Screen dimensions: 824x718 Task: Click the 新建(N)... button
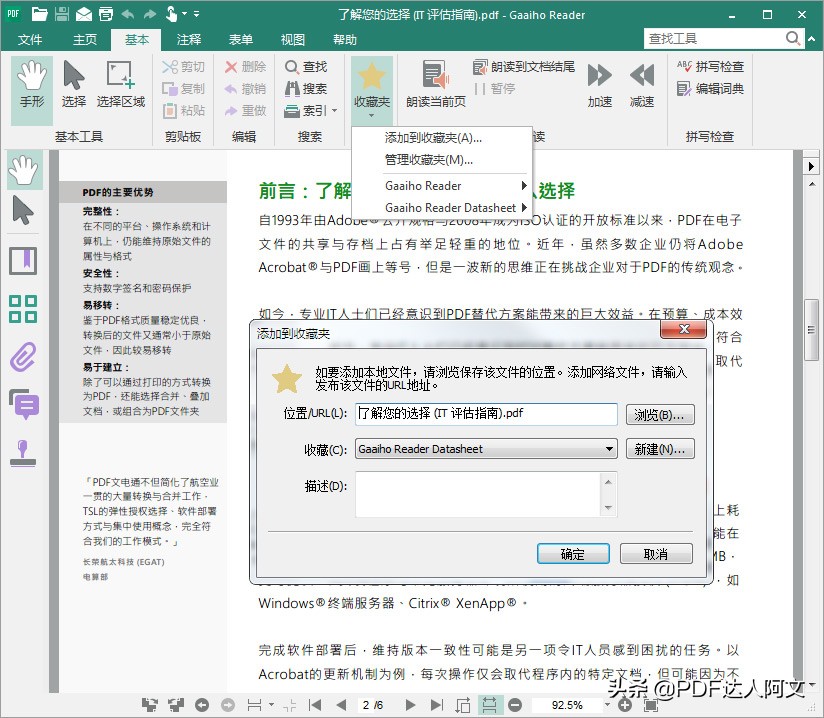[660, 449]
